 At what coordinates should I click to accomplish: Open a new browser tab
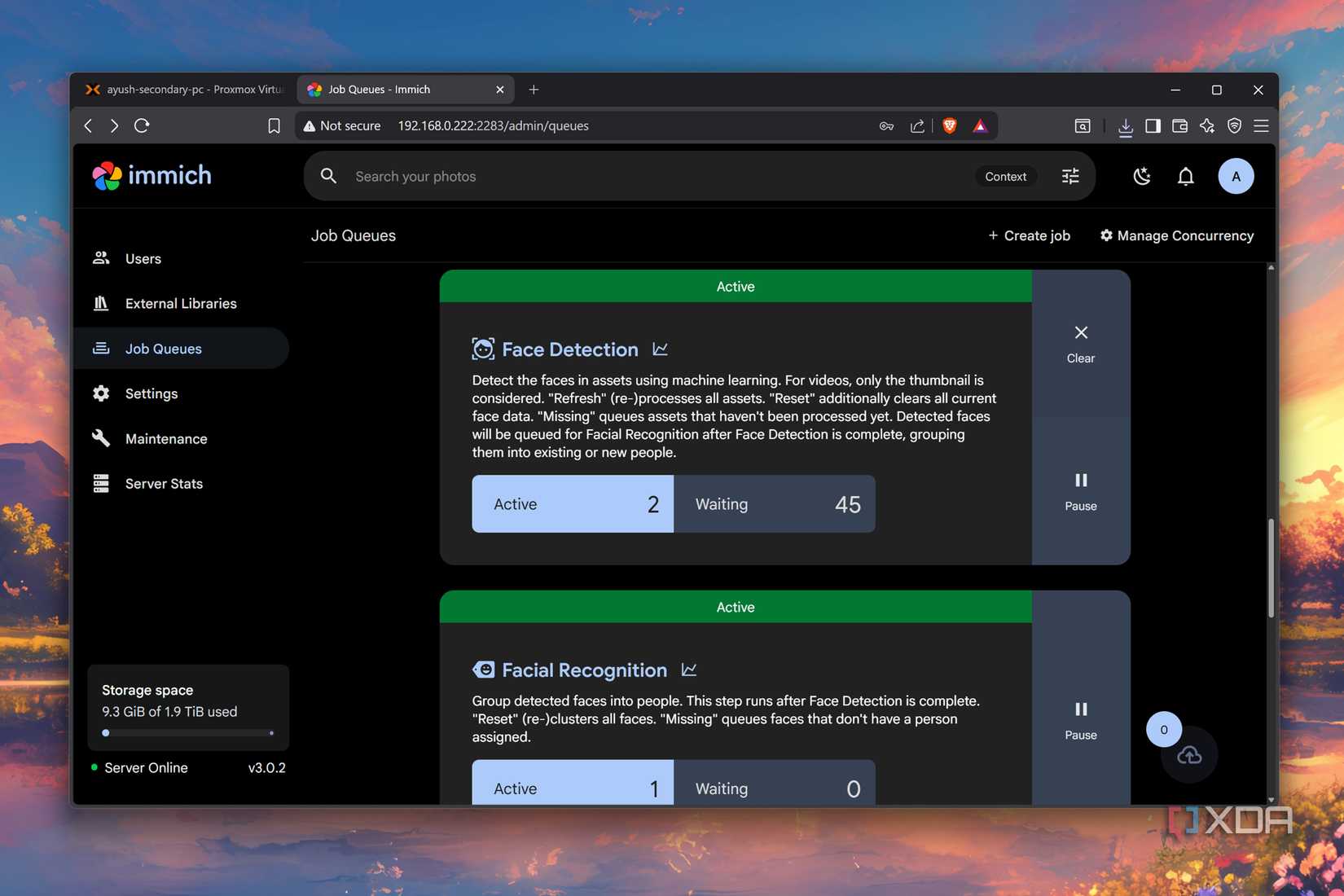coord(534,90)
